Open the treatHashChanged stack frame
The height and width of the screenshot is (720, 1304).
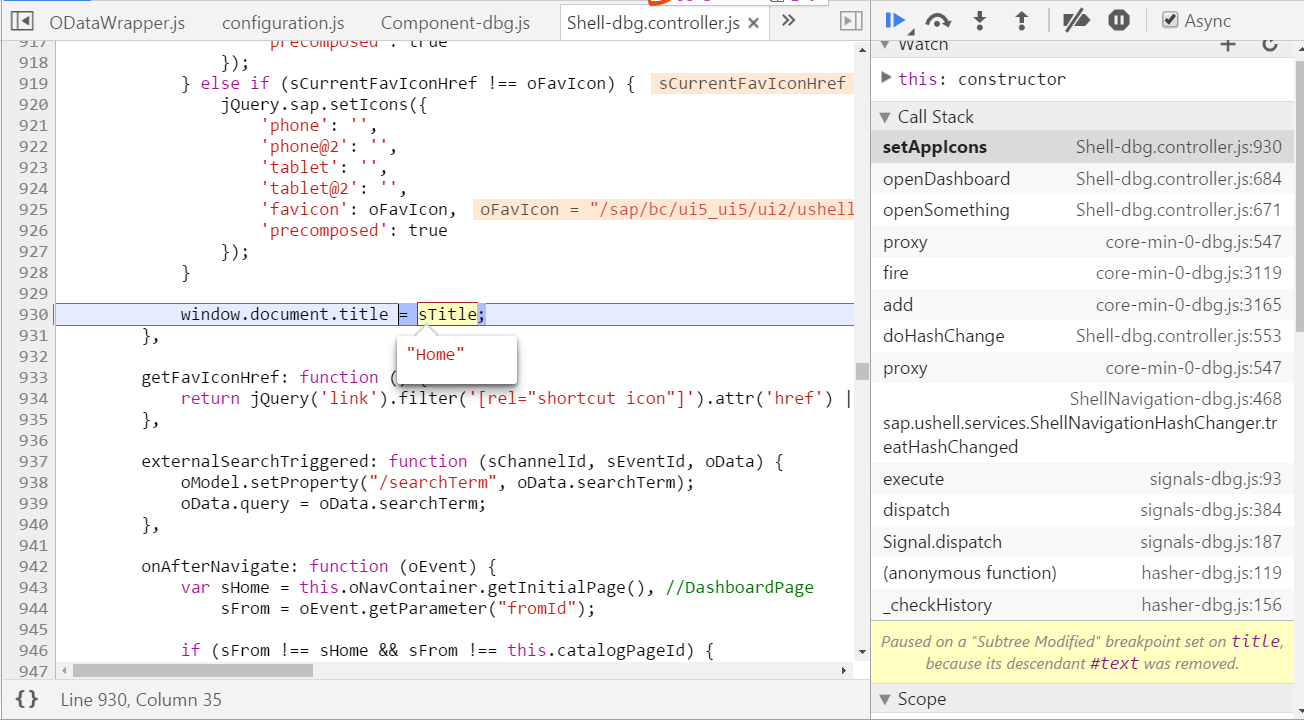(1082, 423)
